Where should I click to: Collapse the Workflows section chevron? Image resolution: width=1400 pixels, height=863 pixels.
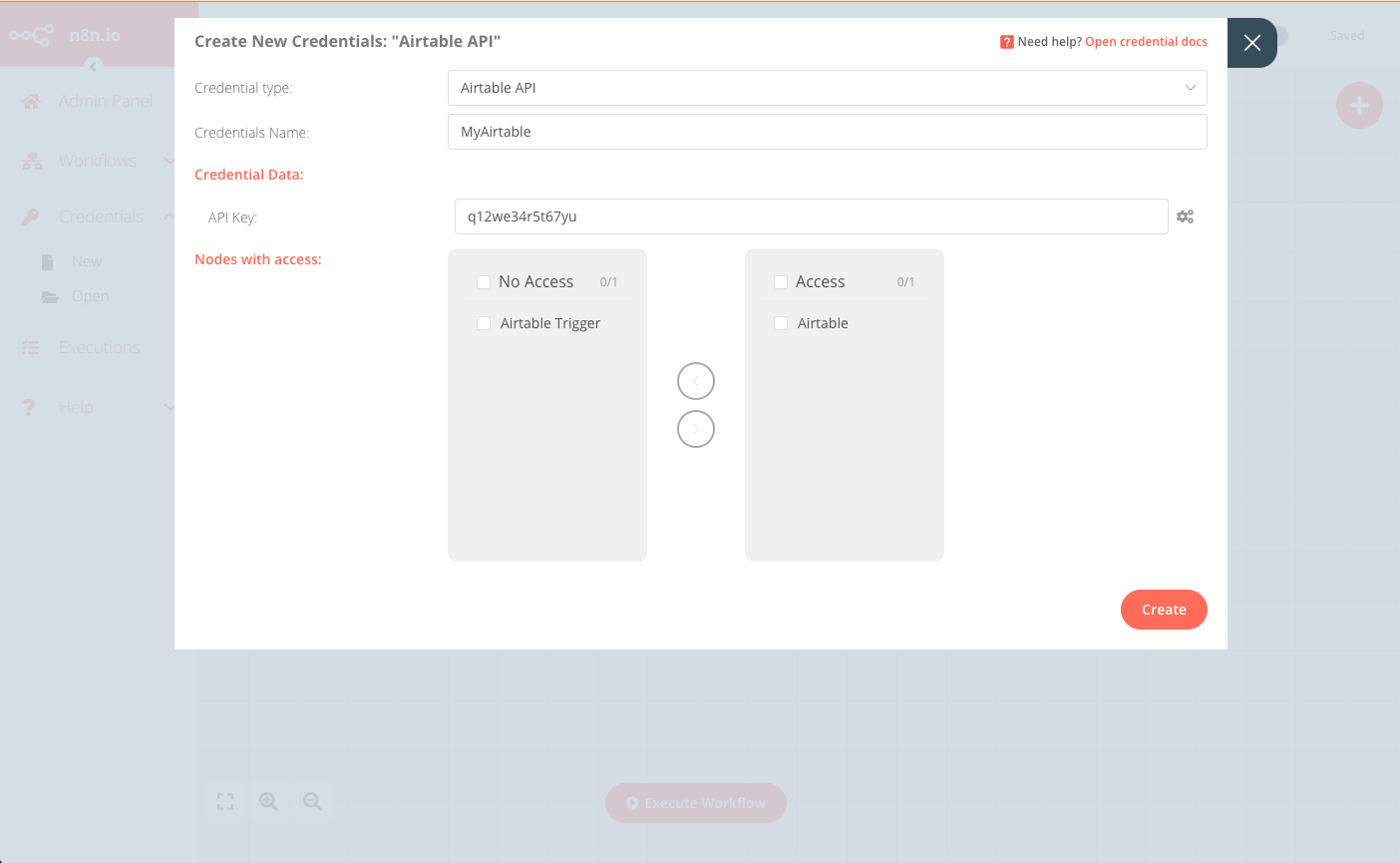[170, 160]
